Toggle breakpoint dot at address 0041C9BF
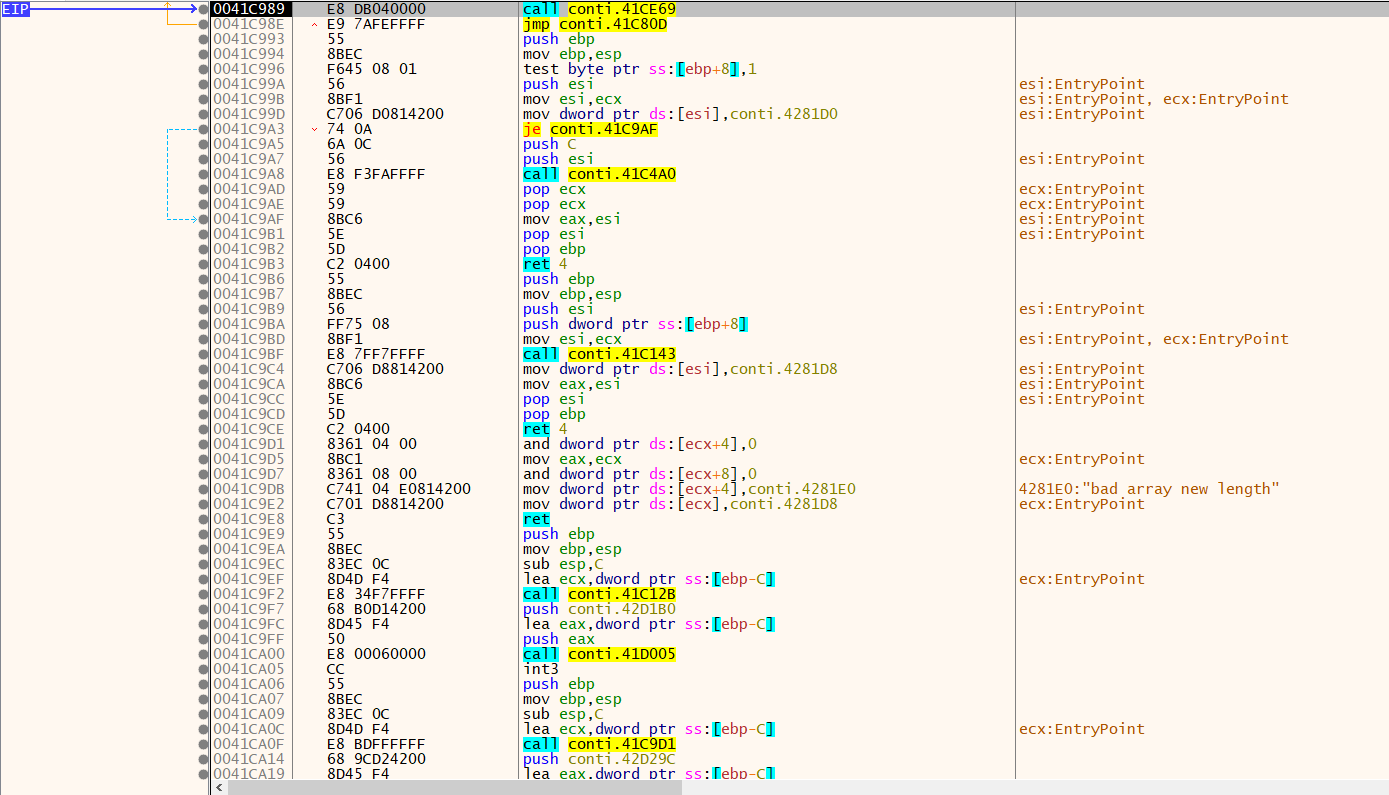The width and height of the screenshot is (1389, 795). pyautogui.click(x=204, y=354)
